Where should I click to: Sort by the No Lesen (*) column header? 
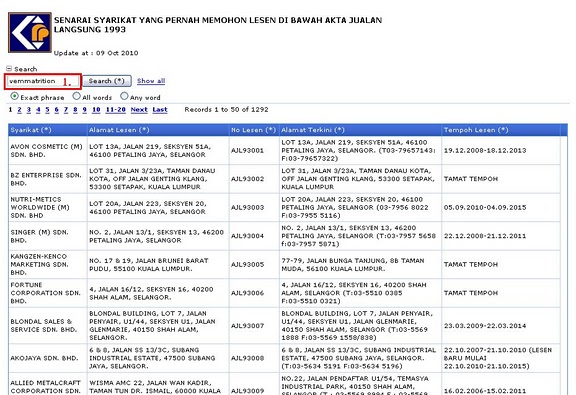tap(253, 130)
